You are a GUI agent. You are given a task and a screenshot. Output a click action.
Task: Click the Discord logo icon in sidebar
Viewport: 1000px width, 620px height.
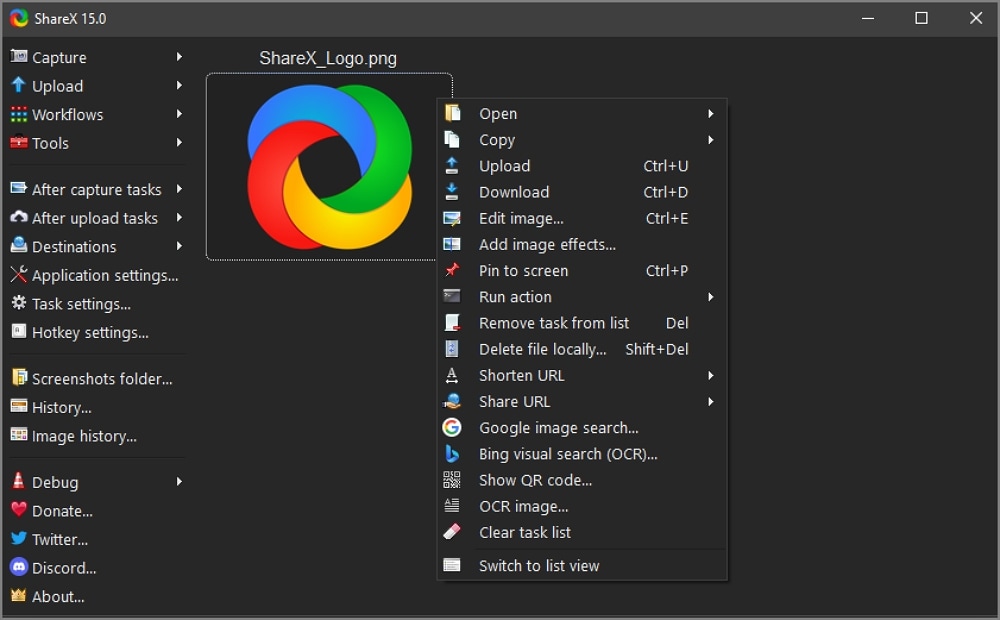click(18, 567)
